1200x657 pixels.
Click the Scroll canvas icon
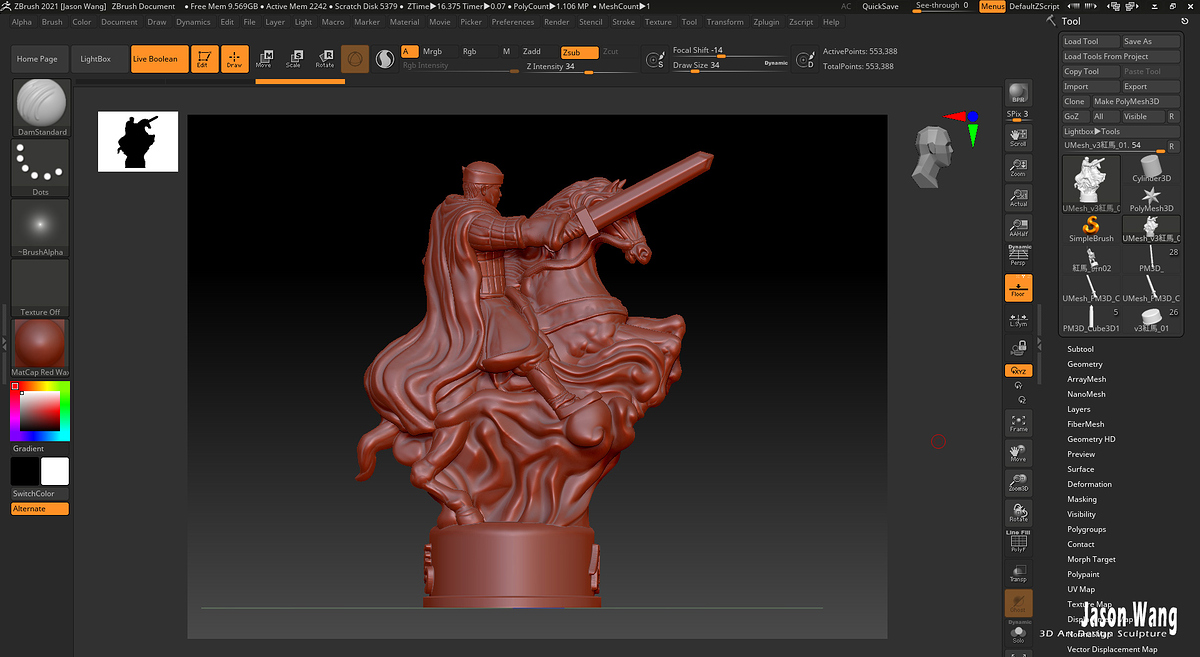click(x=1018, y=136)
